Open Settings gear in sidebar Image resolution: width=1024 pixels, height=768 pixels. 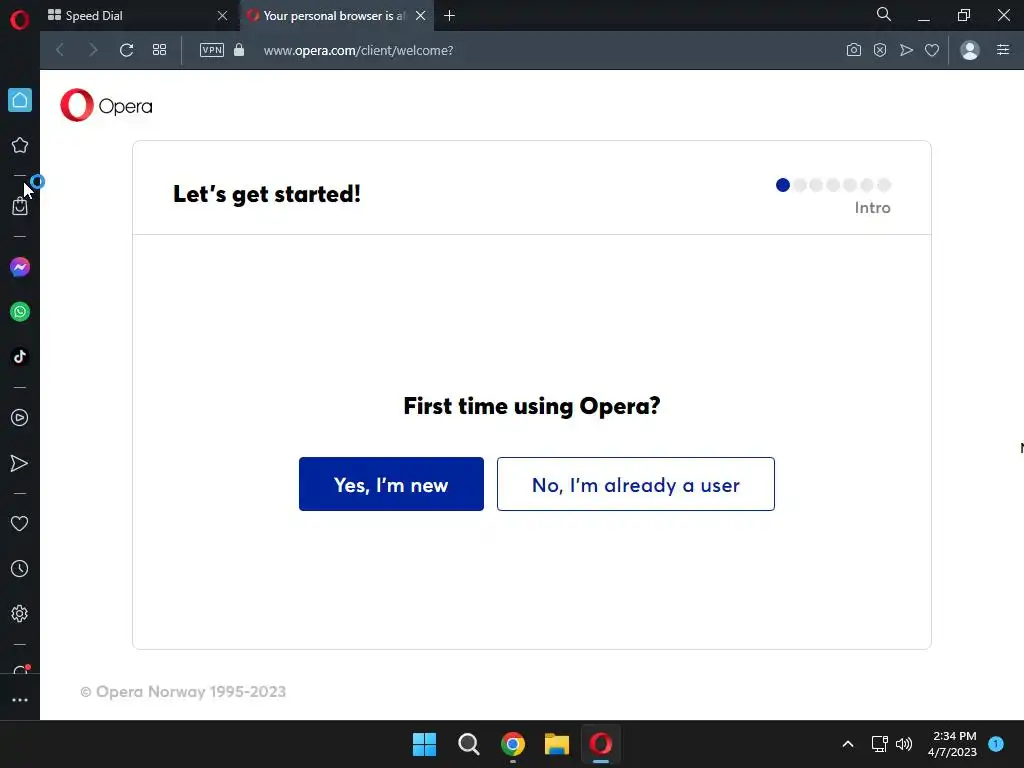click(x=20, y=613)
